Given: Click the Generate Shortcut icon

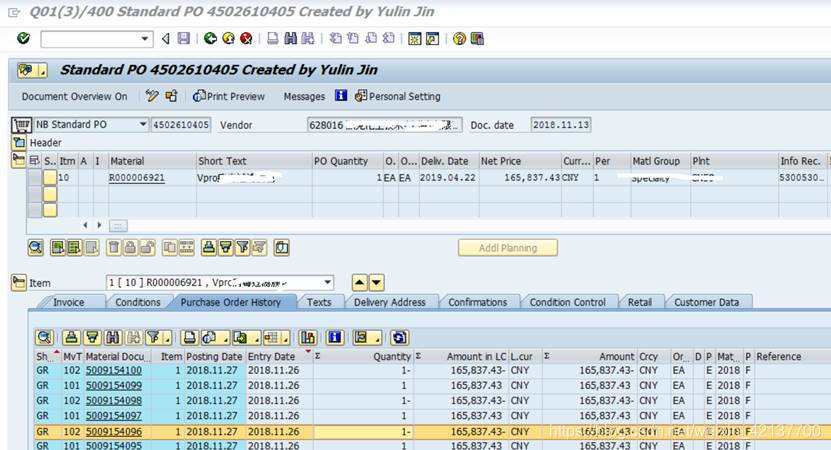Looking at the screenshot, I should 432,39.
